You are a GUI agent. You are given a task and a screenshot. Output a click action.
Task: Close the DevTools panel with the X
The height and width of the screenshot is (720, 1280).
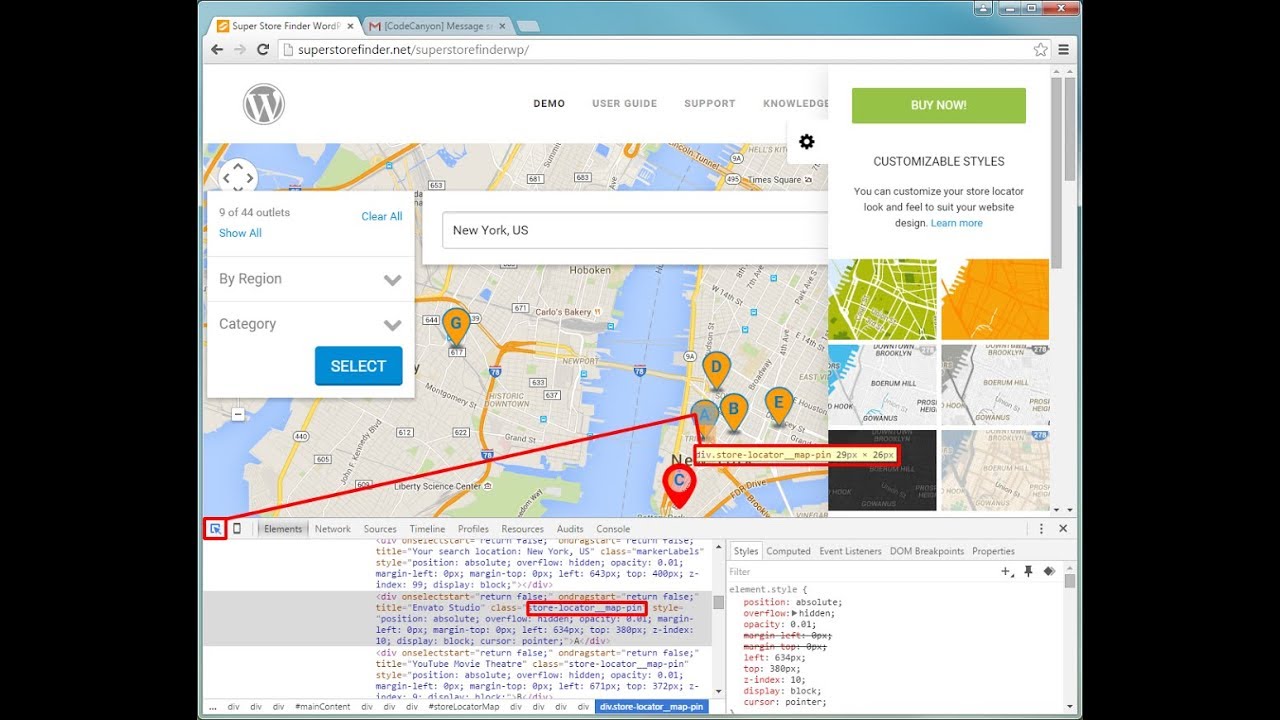(1063, 529)
